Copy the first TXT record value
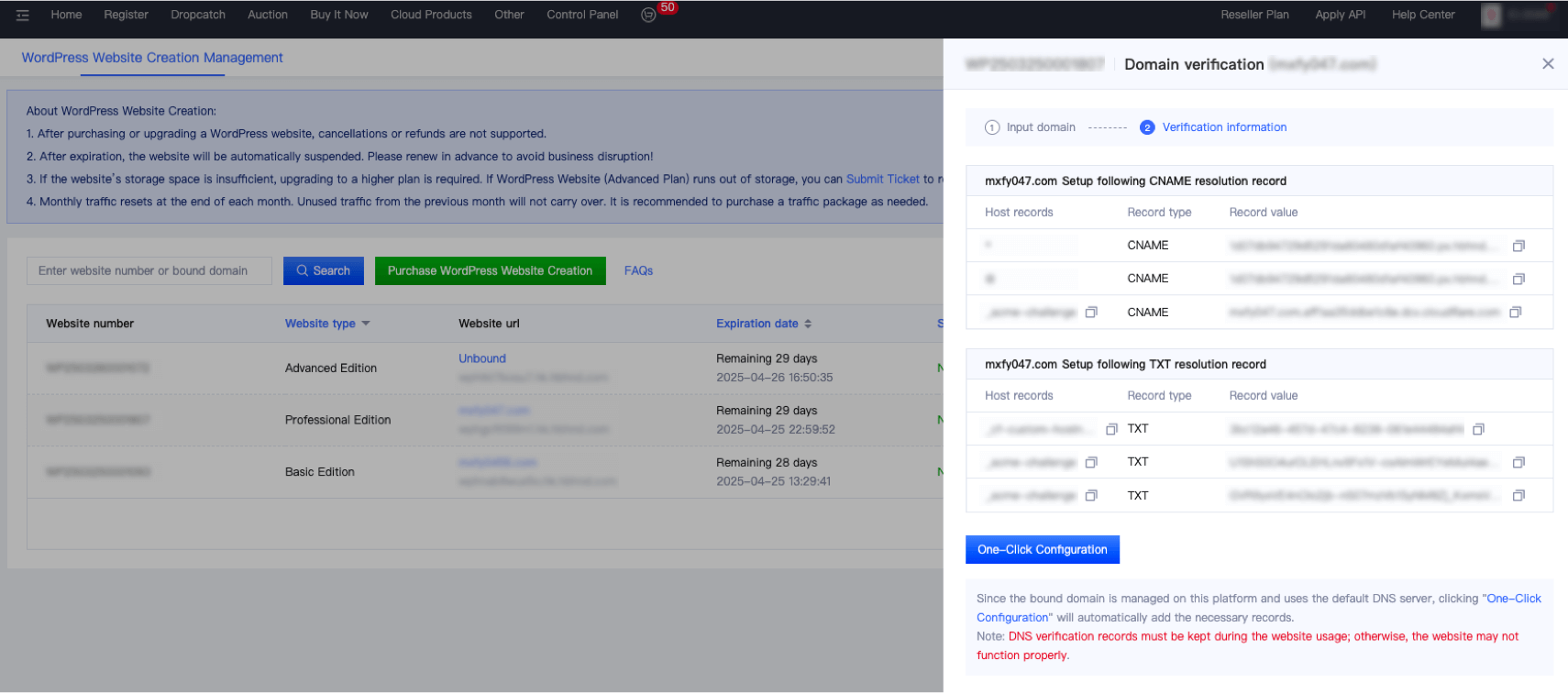The image size is (1568, 693). pyautogui.click(x=1478, y=429)
